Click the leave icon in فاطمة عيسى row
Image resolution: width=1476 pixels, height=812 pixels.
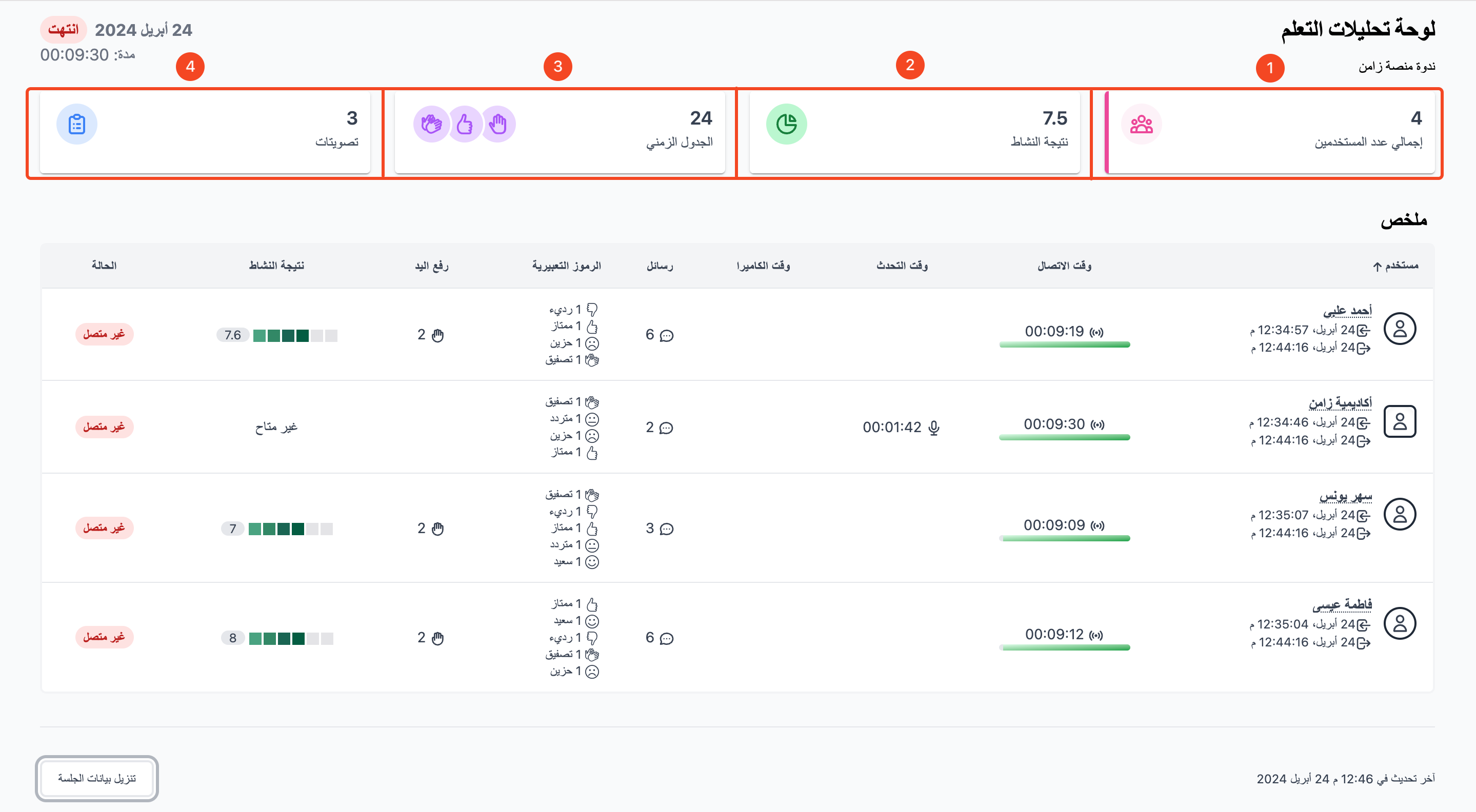(1364, 642)
